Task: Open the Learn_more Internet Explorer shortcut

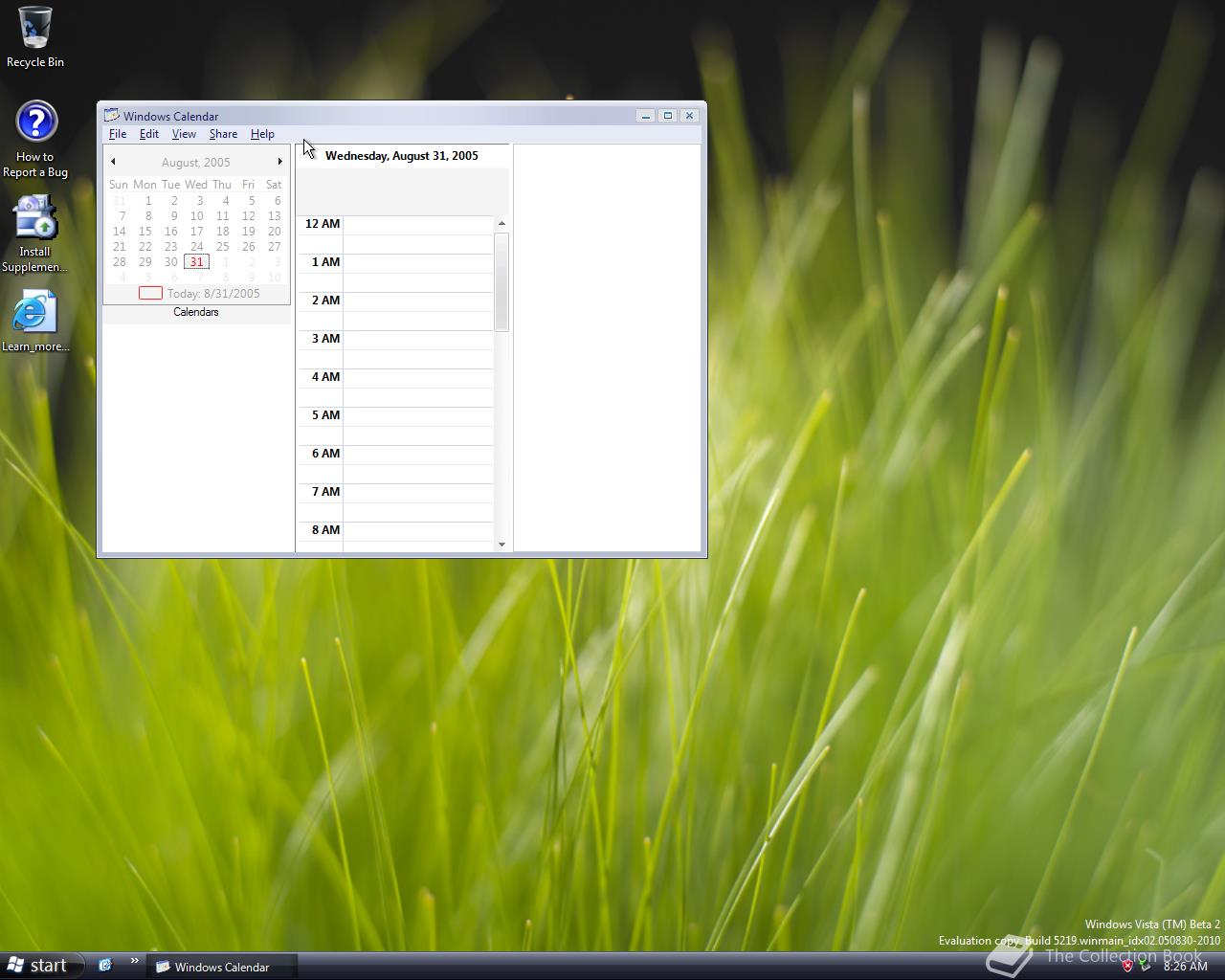Action: pos(35,321)
